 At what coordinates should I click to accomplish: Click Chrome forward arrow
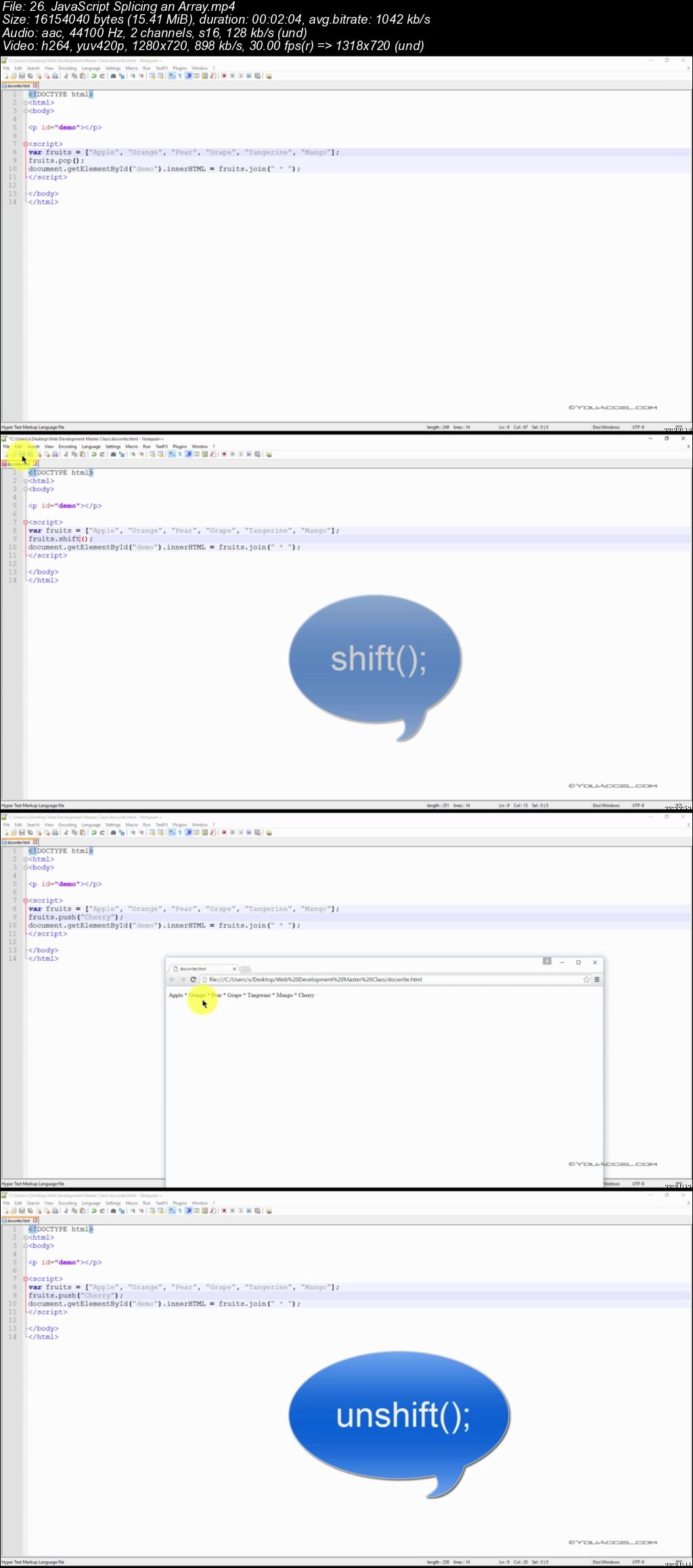[182, 979]
